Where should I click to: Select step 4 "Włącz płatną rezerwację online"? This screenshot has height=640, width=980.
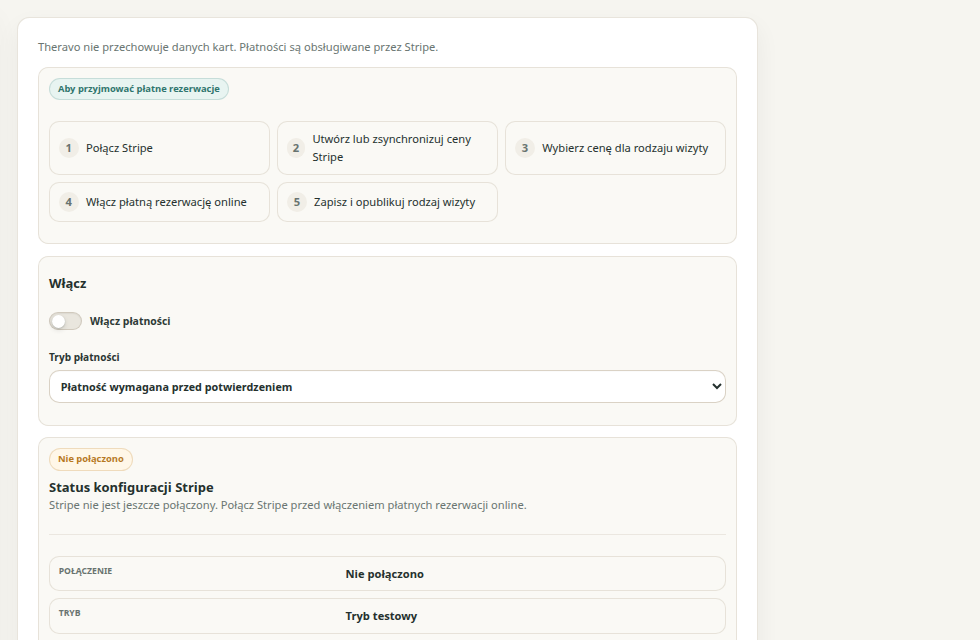click(x=159, y=202)
